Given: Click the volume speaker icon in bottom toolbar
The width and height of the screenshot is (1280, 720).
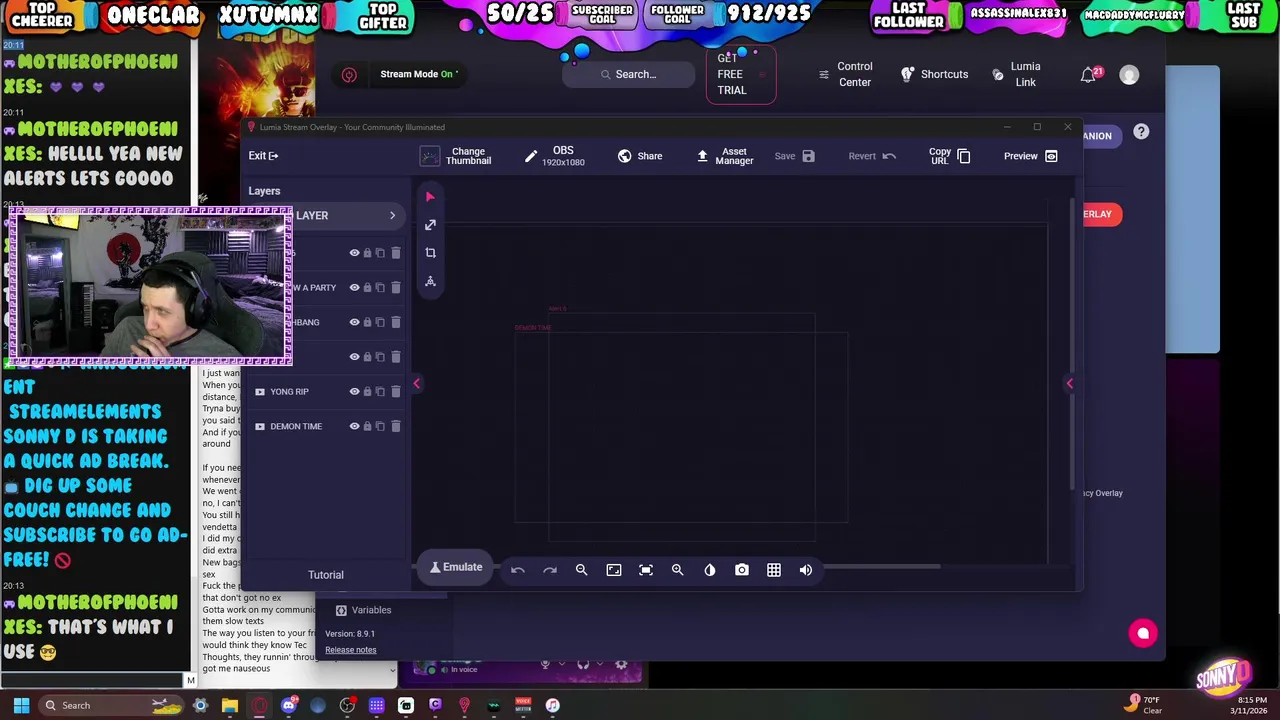Looking at the screenshot, I should pos(805,570).
